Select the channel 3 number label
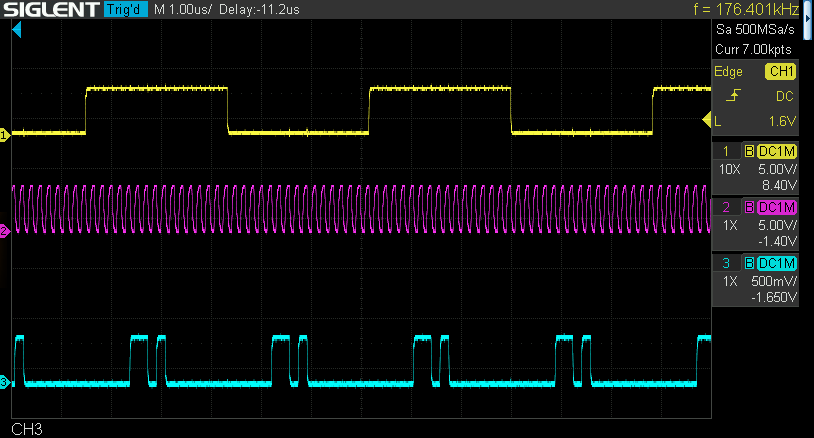Viewport: 814px width, 438px height. 726,263
